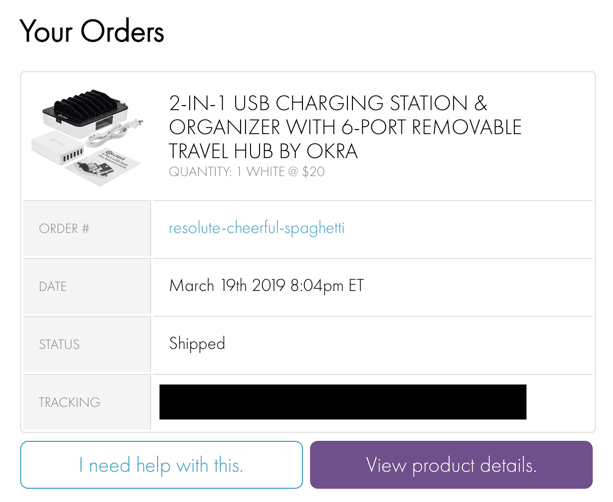The height and width of the screenshot is (502, 613).
Task: Click the "DATE" row label
Action: (53, 287)
